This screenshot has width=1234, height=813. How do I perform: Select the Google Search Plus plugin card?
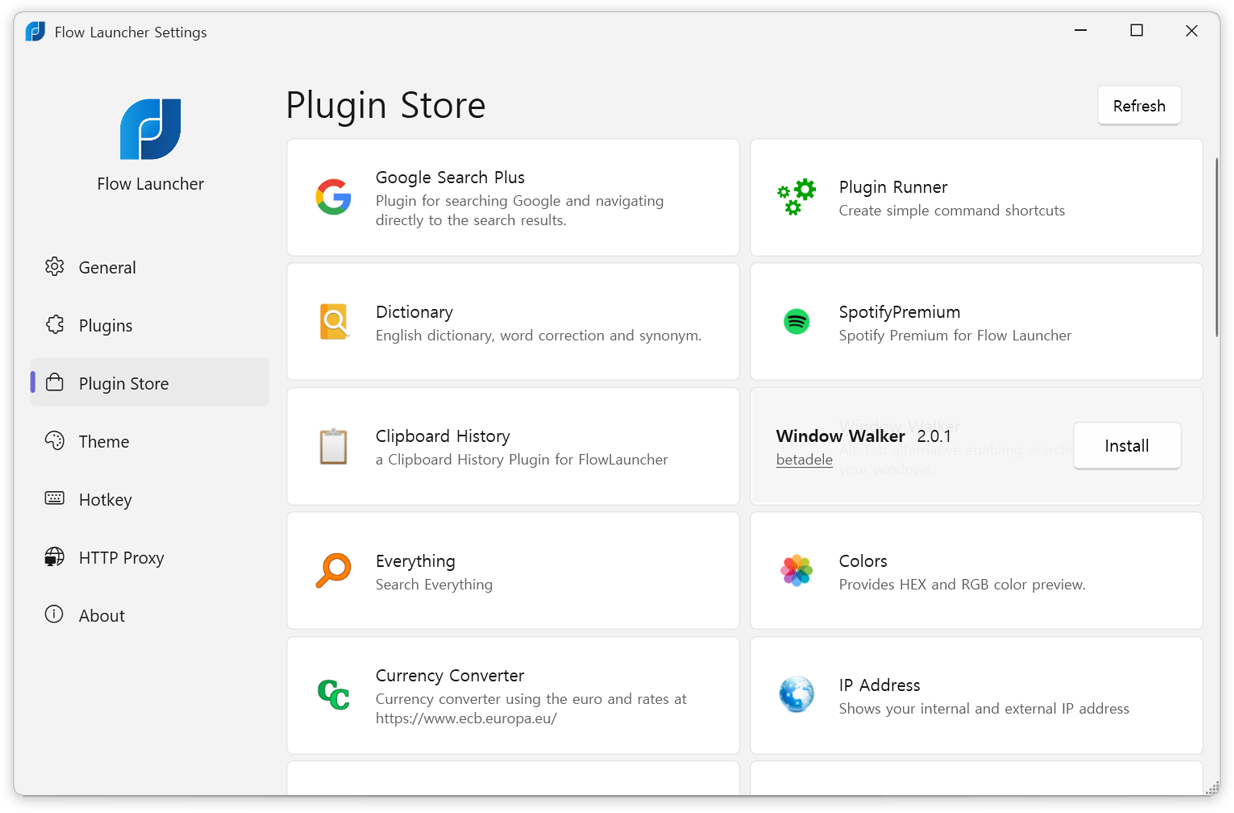(513, 197)
